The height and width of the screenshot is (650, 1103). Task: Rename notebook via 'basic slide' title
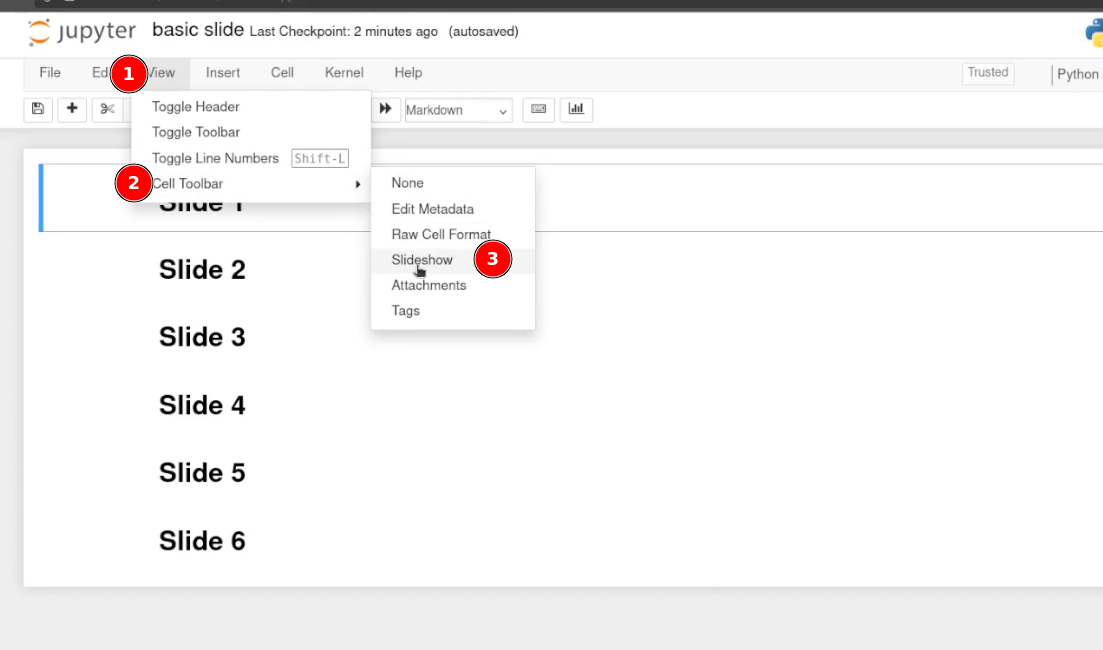click(198, 30)
